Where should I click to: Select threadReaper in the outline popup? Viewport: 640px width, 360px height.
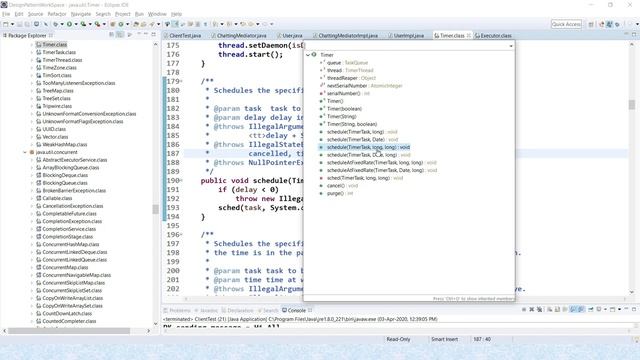coord(351,78)
